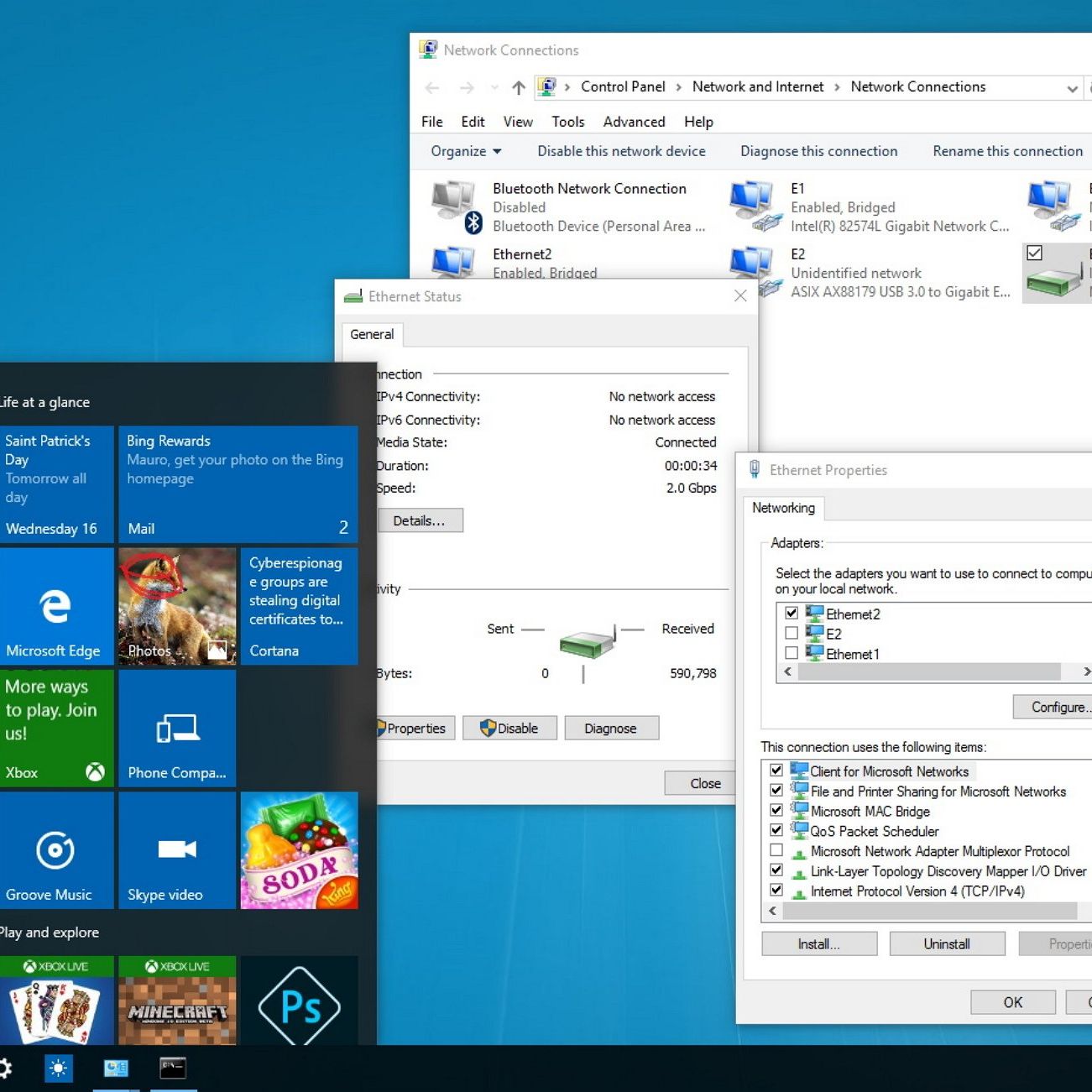Expand the Organize dropdown
The image size is (1092, 1092).
pyautogui.click(x=466, y=151)
